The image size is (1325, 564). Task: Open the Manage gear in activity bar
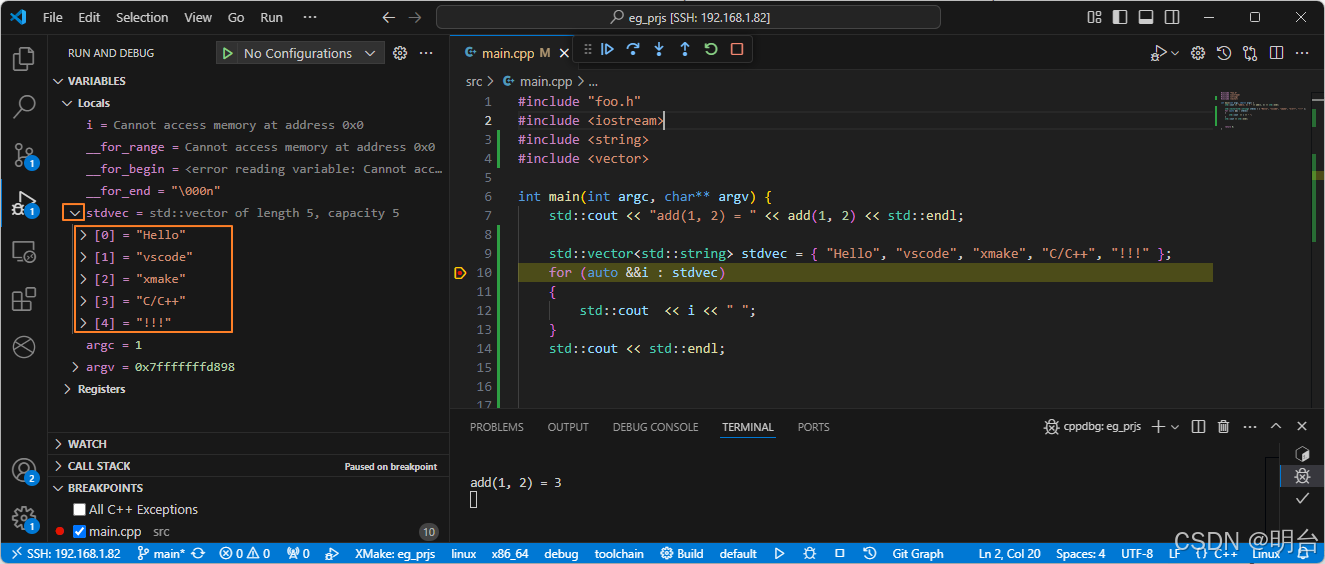(23, 518)
